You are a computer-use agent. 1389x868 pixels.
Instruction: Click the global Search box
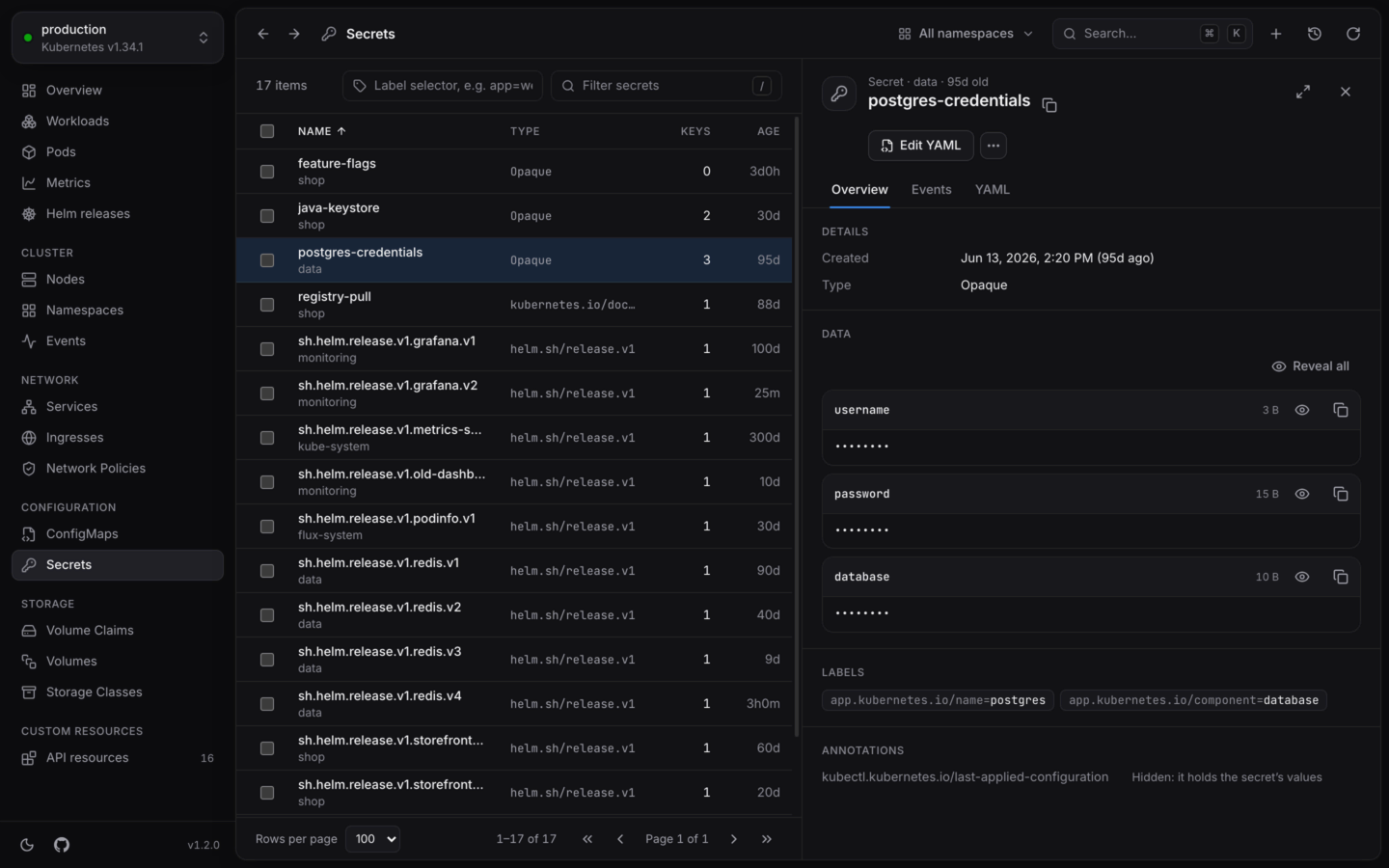point(1153,34)
